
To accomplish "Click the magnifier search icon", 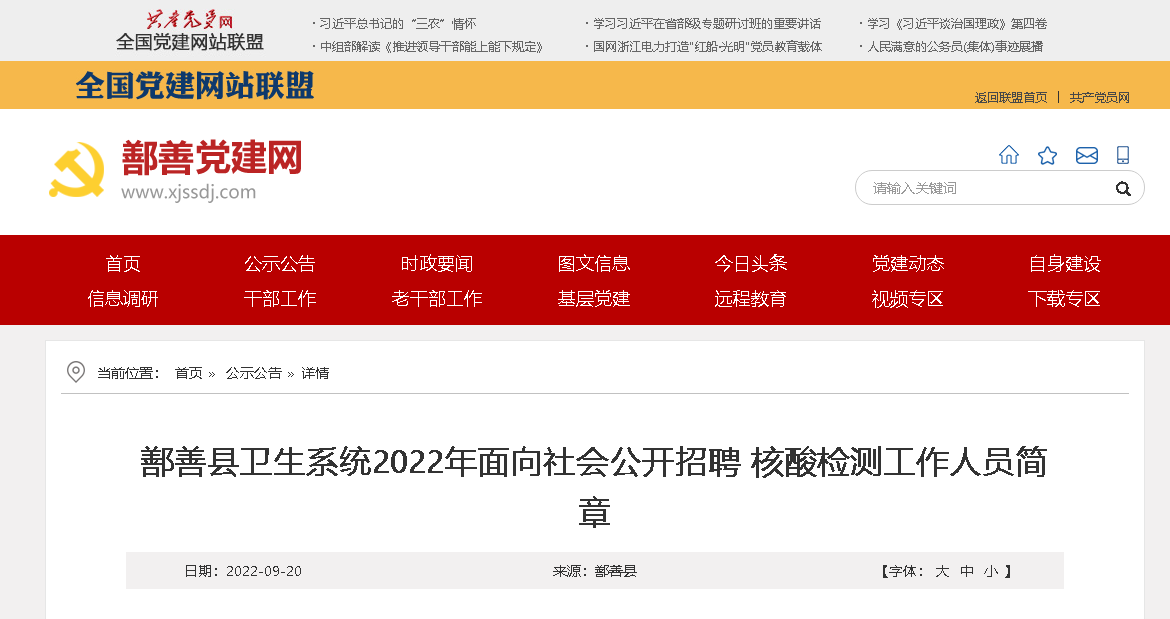I will pyautogui.click(x=1123, y=189).
